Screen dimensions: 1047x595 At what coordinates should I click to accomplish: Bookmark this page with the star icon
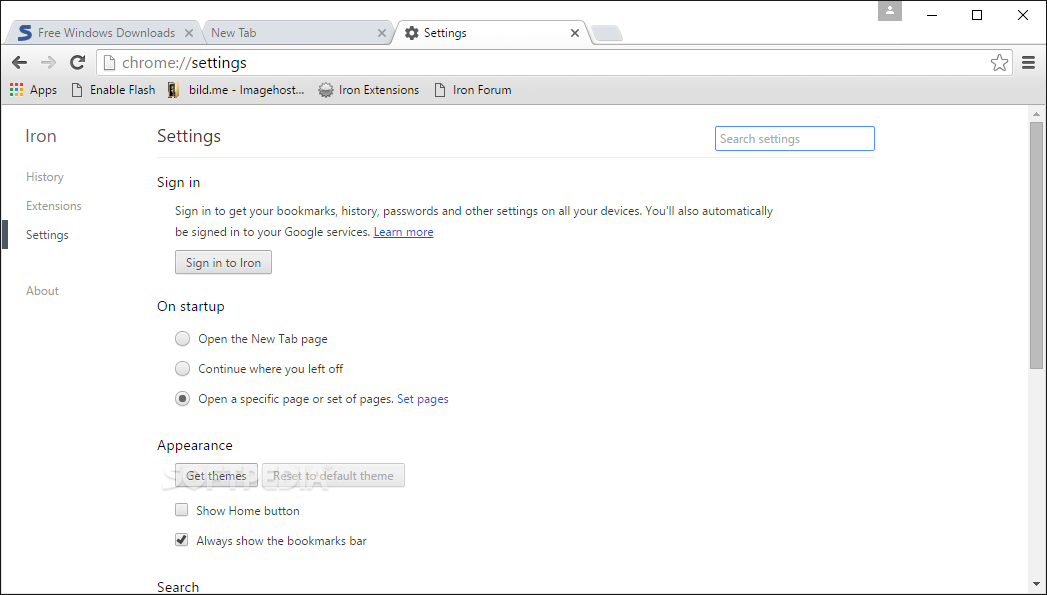coord(999,63)
